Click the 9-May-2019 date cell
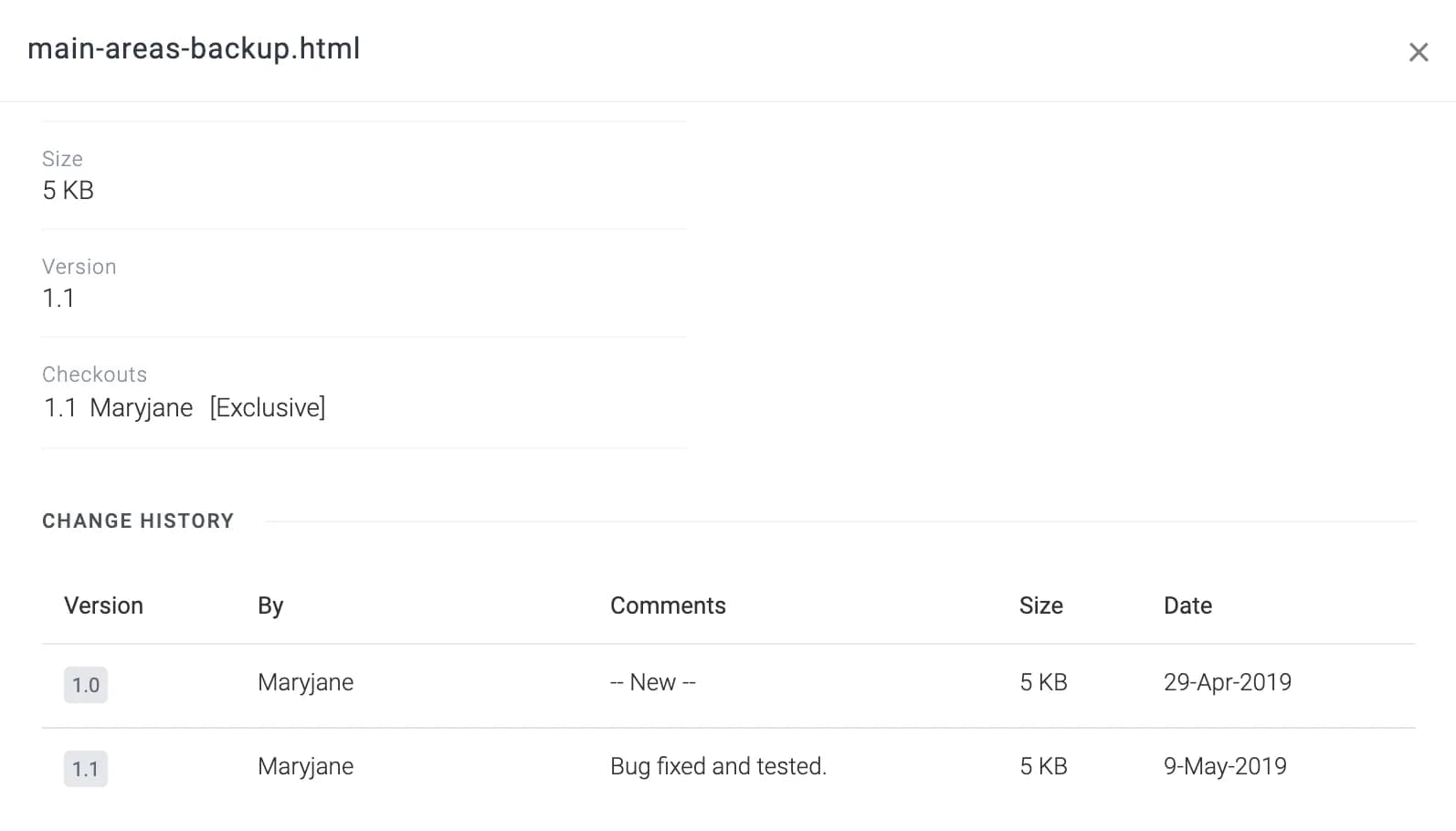The image size is (1456, 831). [1225, 766]
